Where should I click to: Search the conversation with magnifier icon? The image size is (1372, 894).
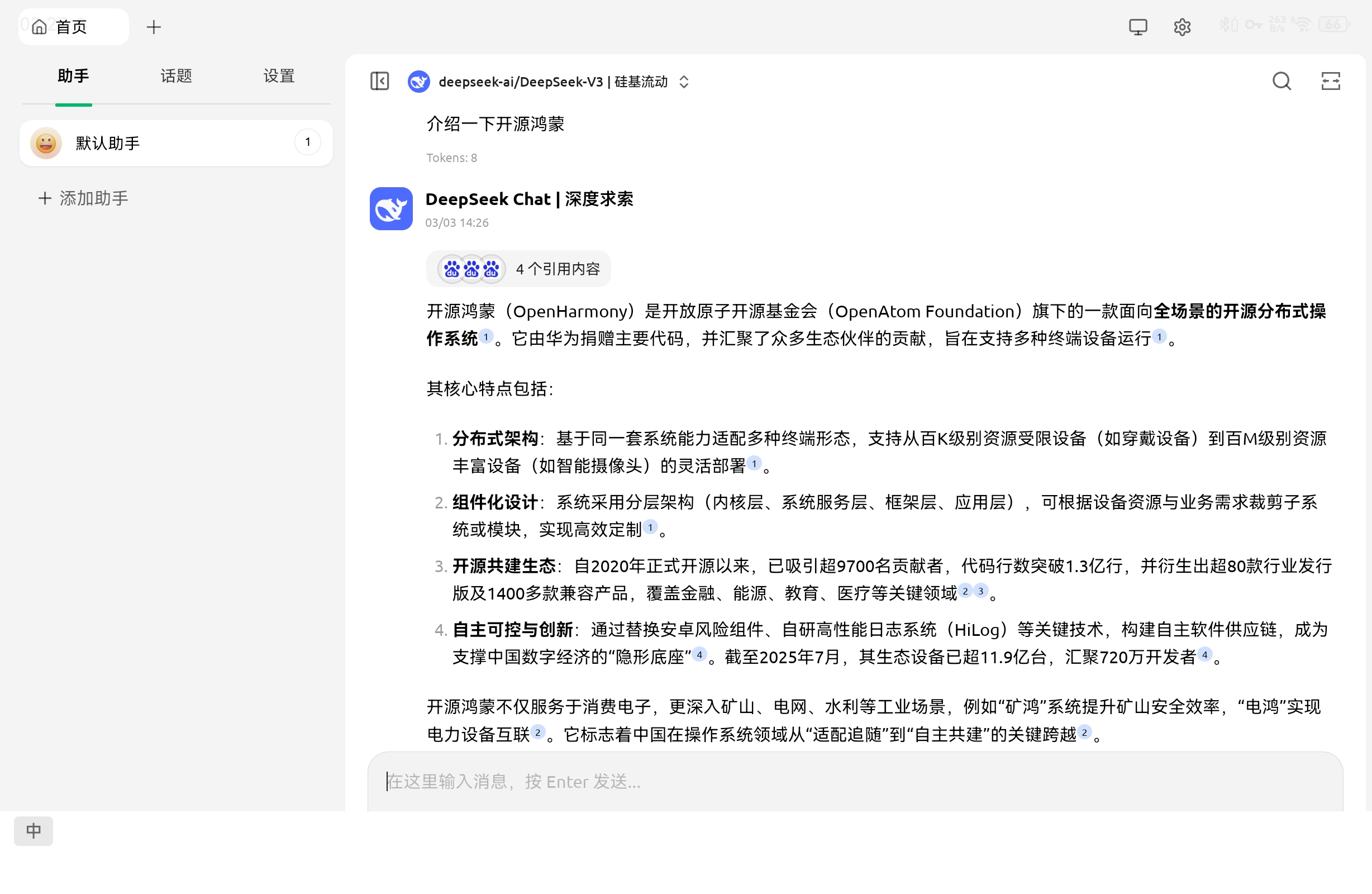1282,82
